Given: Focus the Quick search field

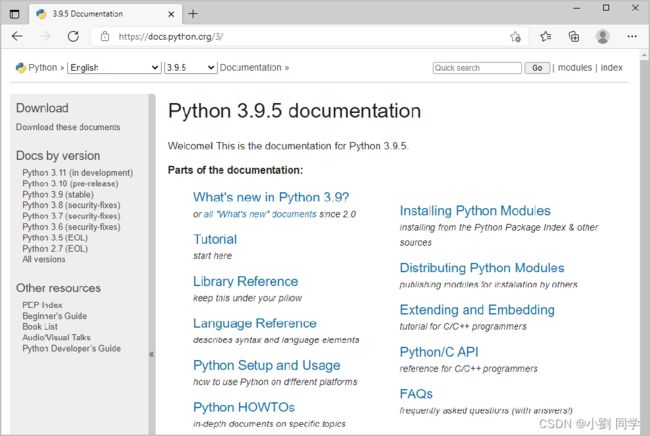Looking at the screenshot, I should (477, 68).
